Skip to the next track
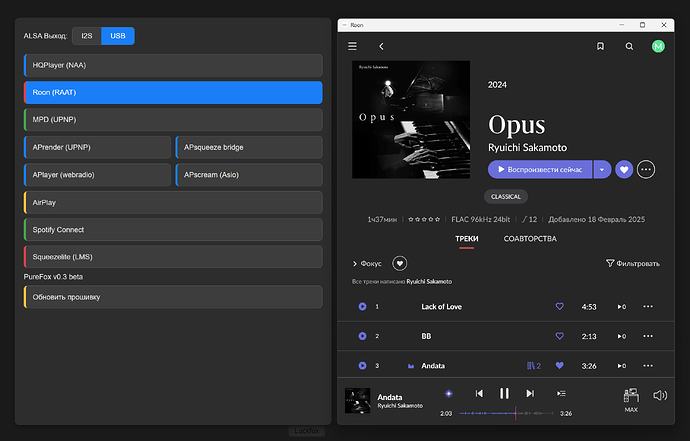Viewport: 690px width, 441px height. tap(530, 393)
